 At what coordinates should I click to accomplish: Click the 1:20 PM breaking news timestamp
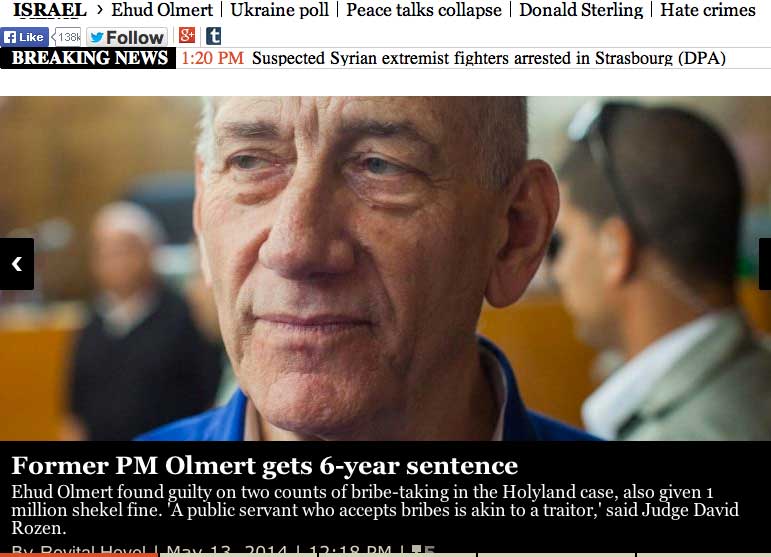(212, 58)
